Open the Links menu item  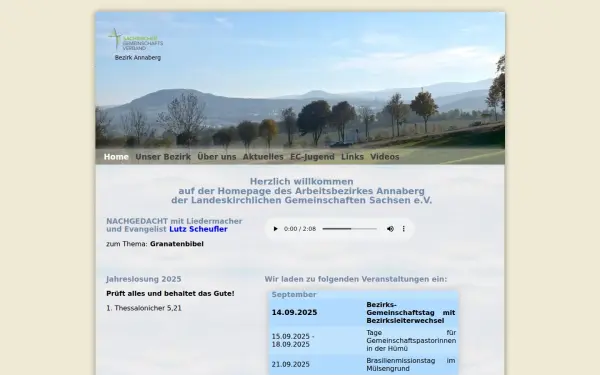tap(352, 157)
